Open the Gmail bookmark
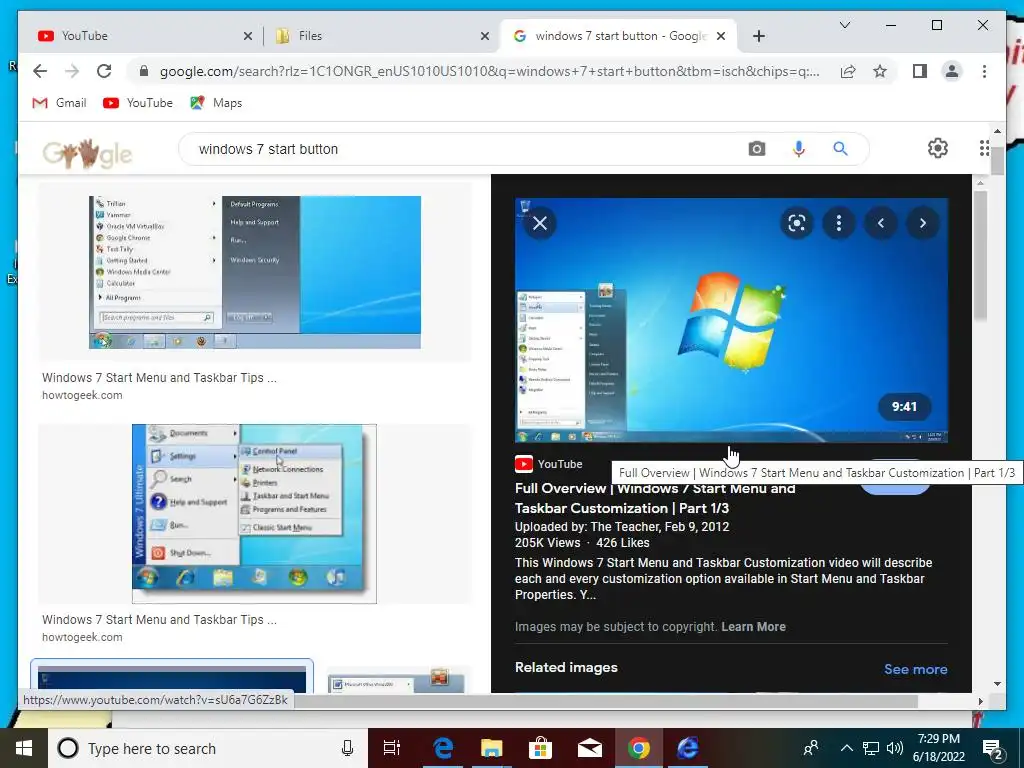The height and width of the screenshot is (768, 1024). pos(59,103)
